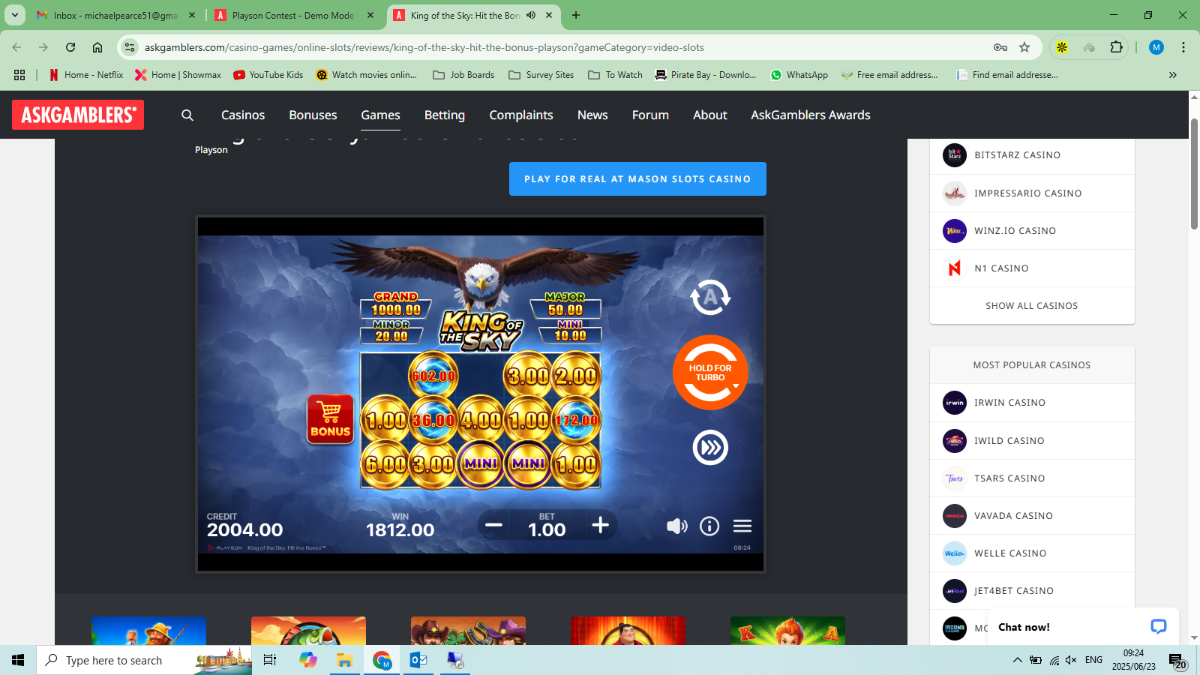
Task: Click the Jet4Bet Casino logo icon
Action: click(x=955, y=591)
